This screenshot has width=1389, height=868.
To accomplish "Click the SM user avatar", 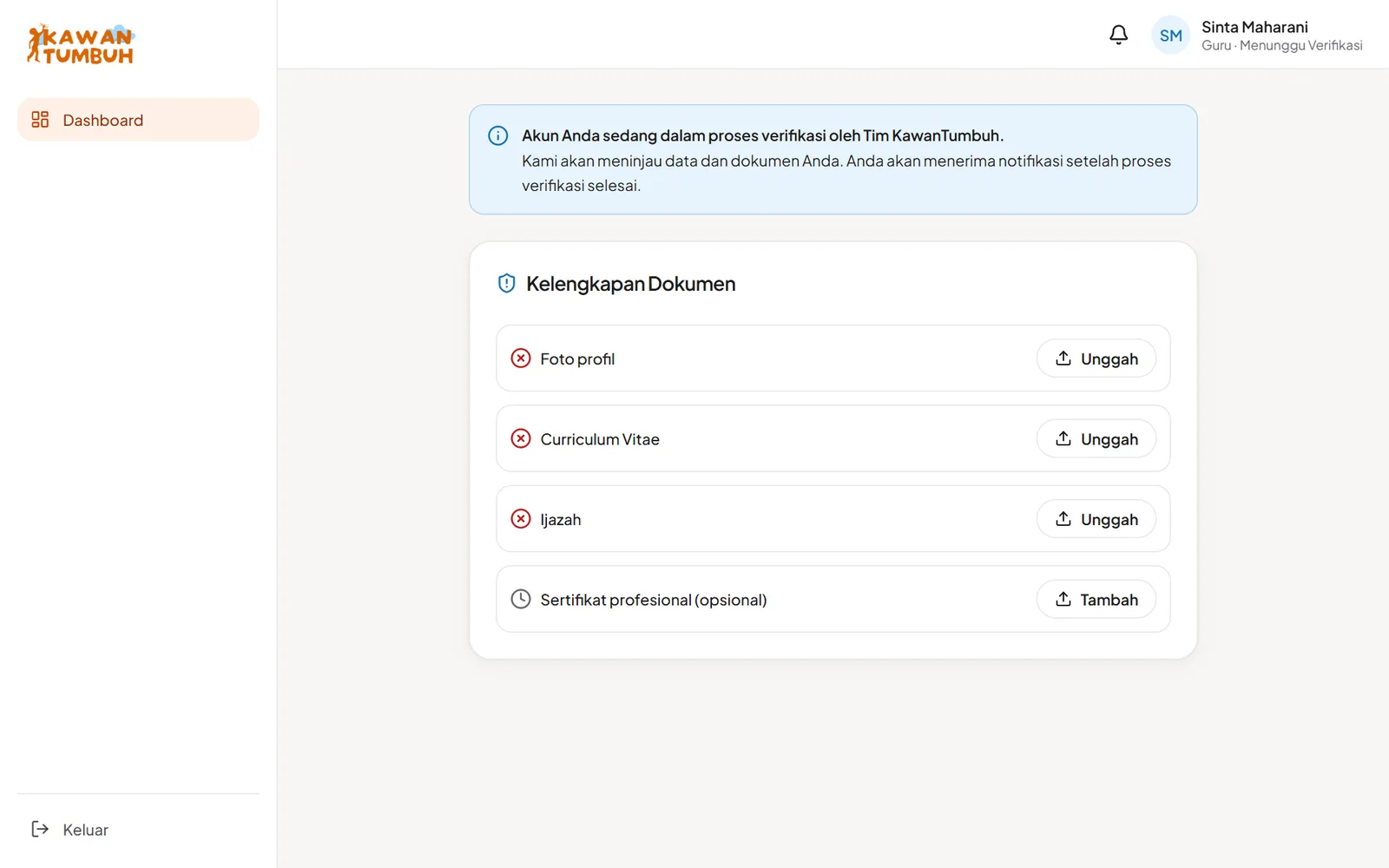I will (1170, 36).
